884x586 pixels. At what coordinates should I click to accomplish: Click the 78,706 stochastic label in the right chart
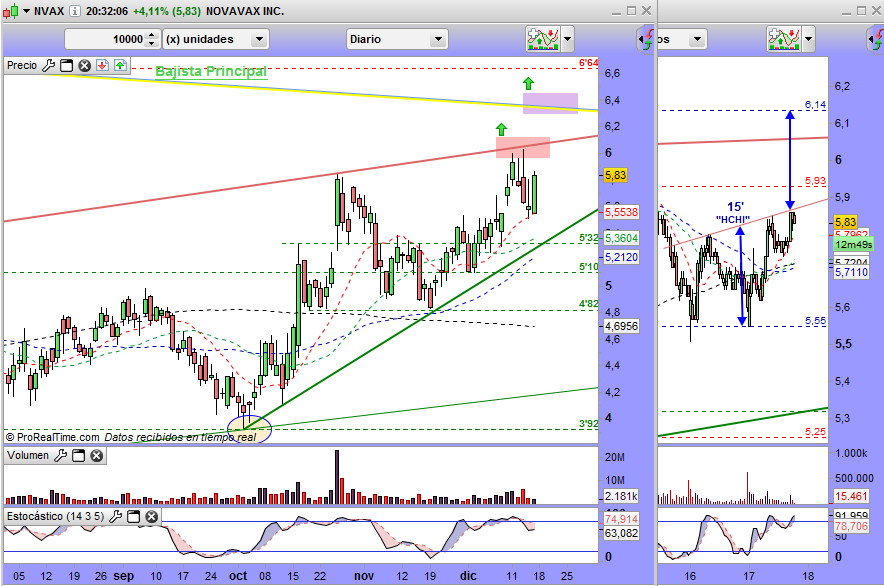click(851, 526)
